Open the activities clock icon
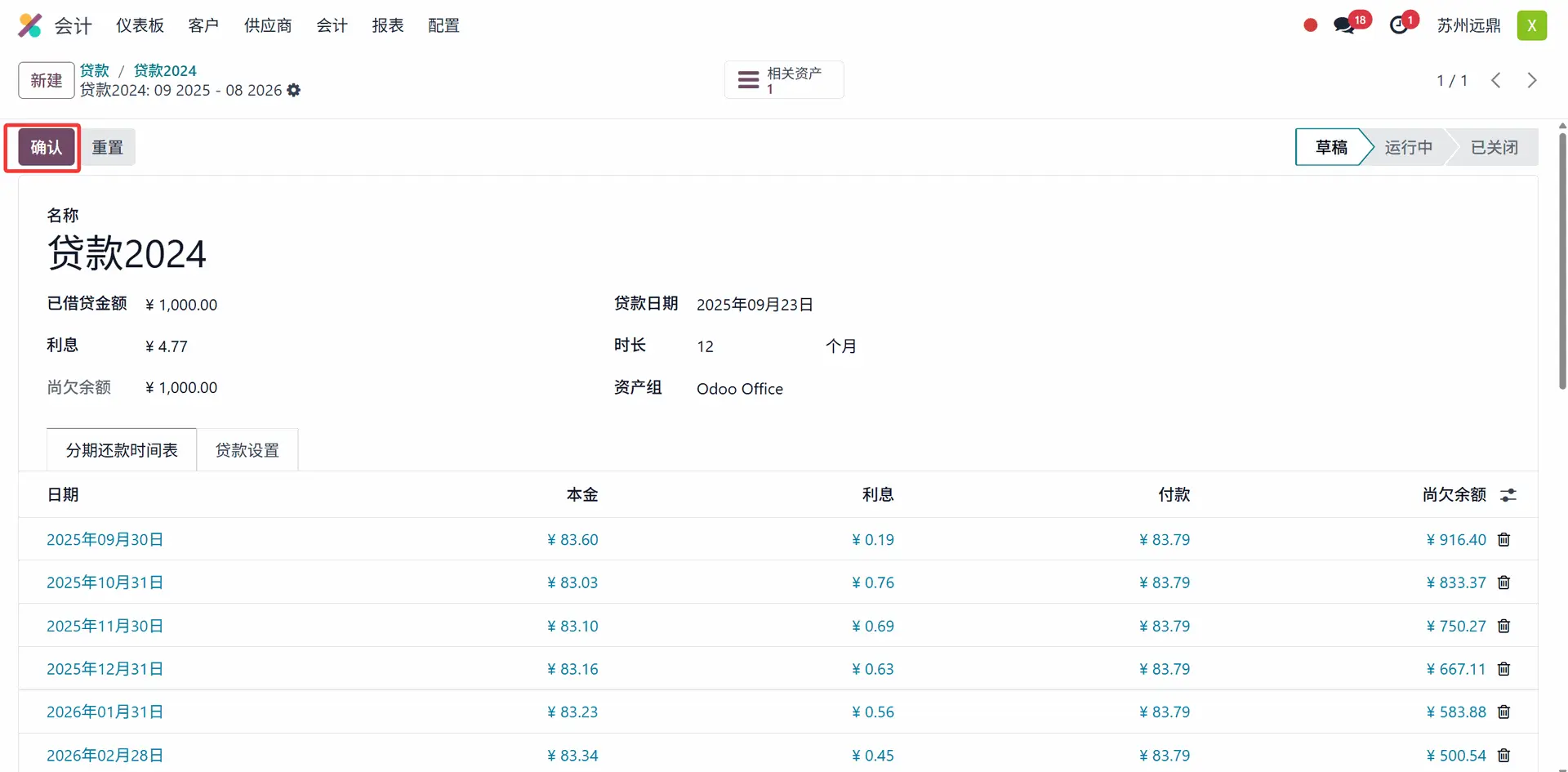The width and height of the screenshot is (1568, 772). 1399,25
